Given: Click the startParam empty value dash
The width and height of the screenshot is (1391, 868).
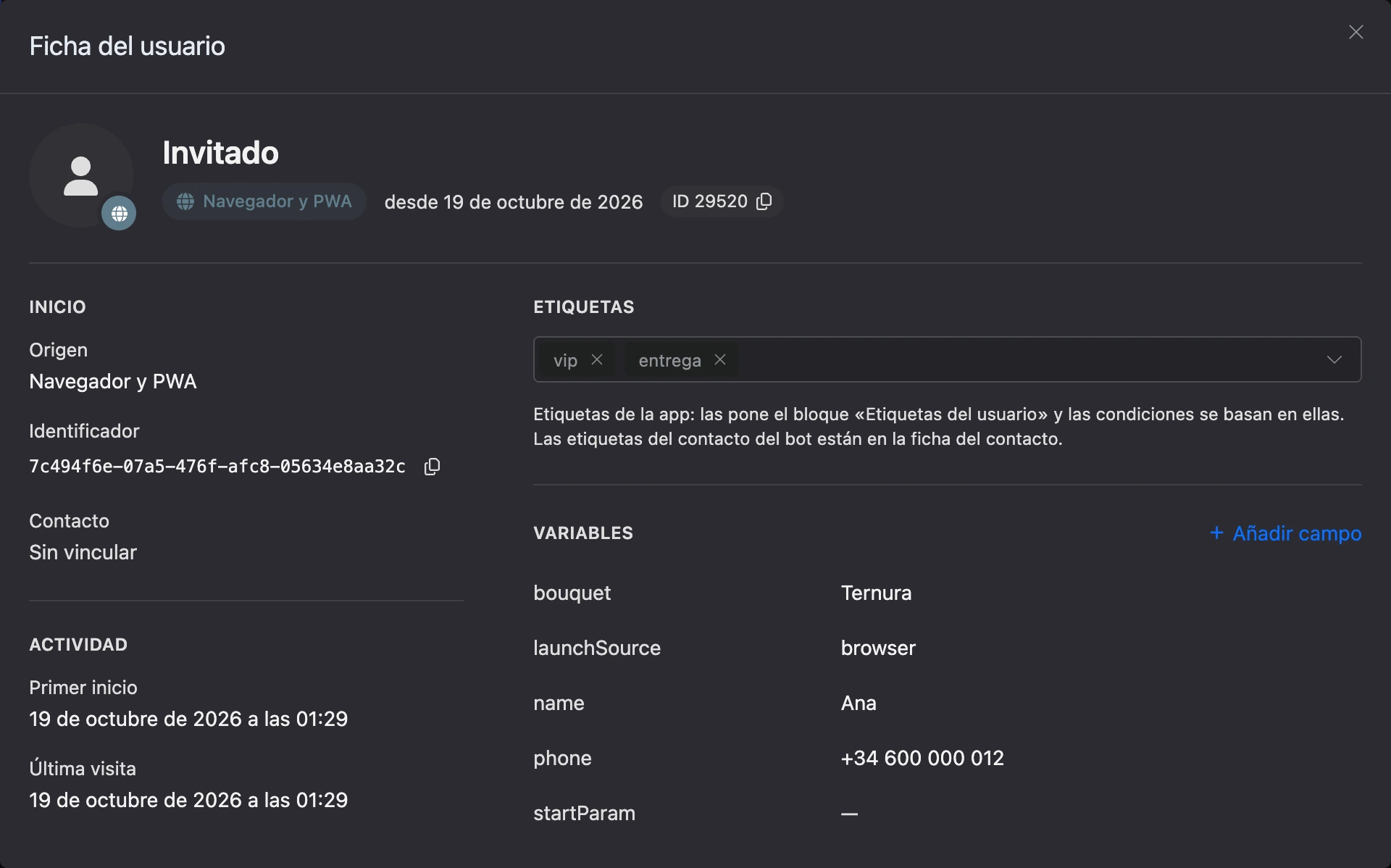Looking at the screenshot, I should pos(849,814).
